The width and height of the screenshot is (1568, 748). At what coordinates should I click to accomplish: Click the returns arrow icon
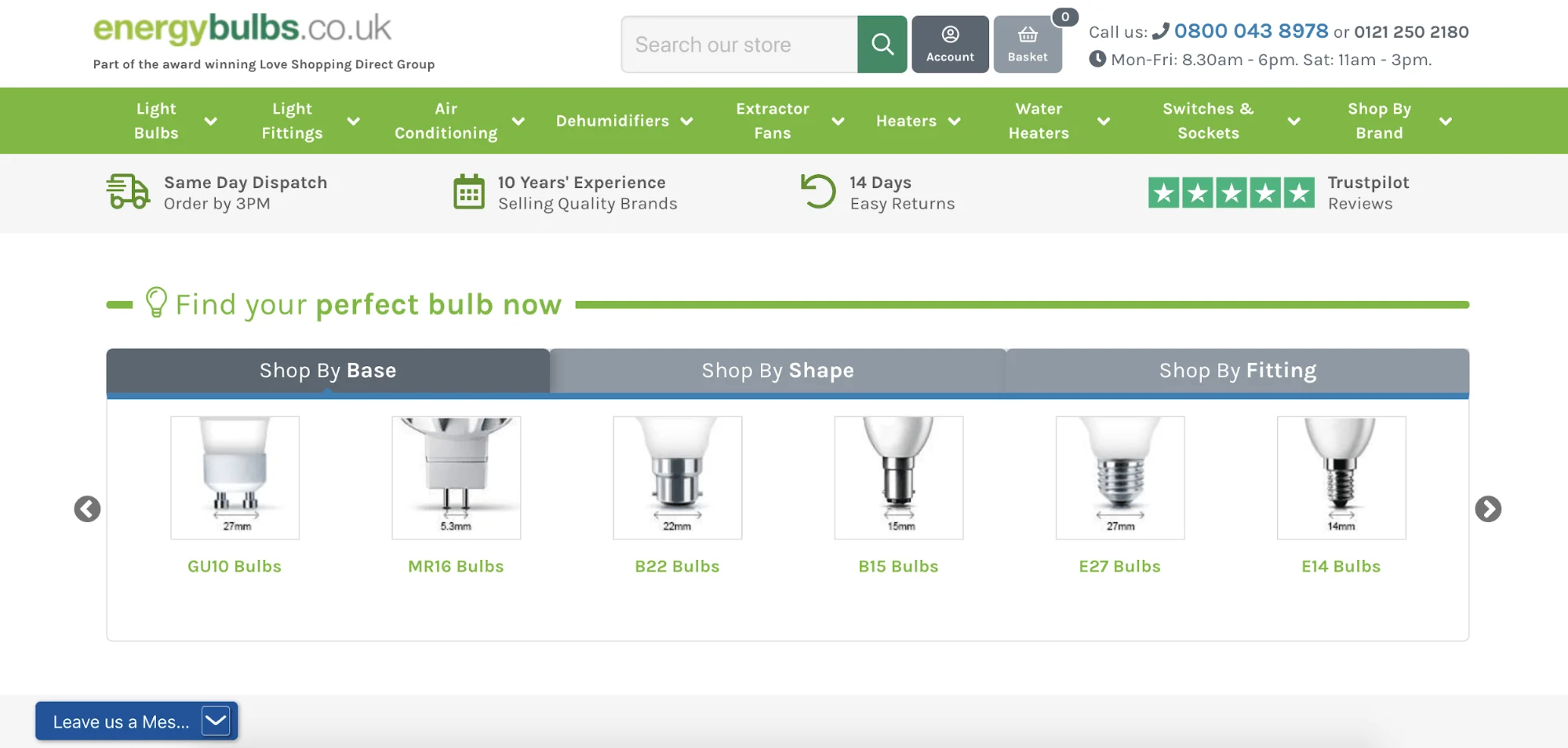click(818, 192)
